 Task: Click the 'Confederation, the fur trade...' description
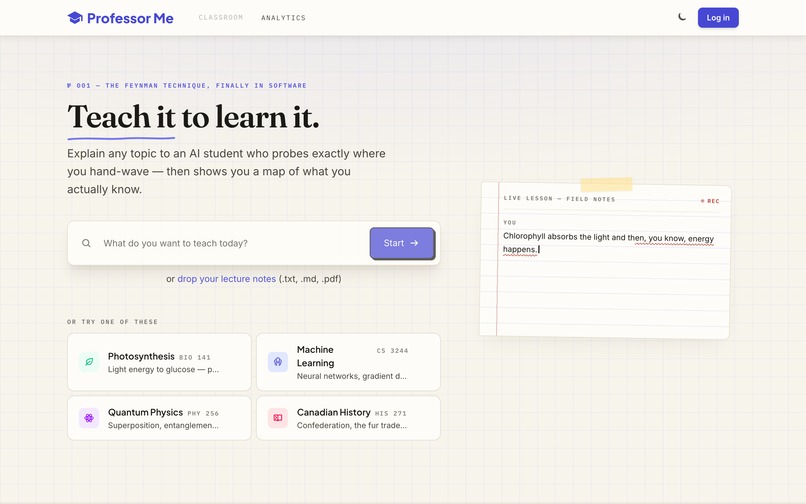352,426
